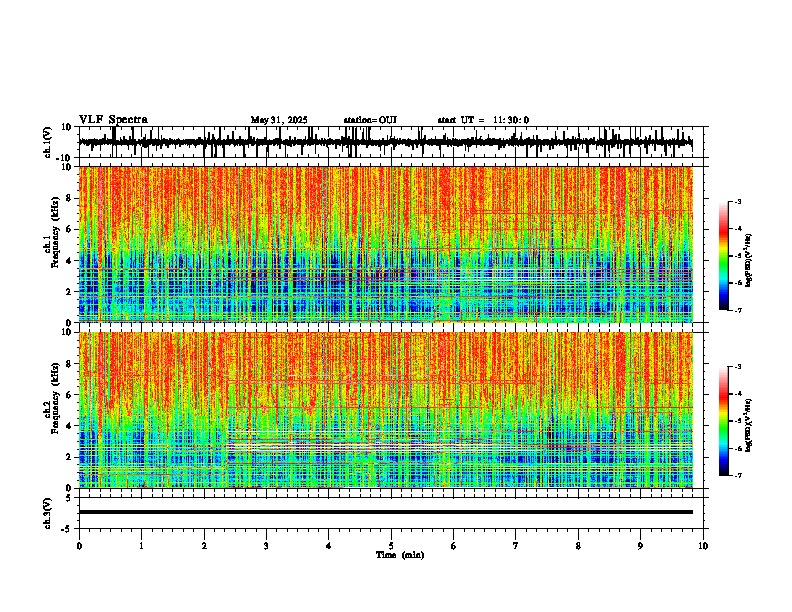The height and width of the screenshot is (612, 792).
Task: Click the time axis tick label '9'
Action: (x=640, y=546)
